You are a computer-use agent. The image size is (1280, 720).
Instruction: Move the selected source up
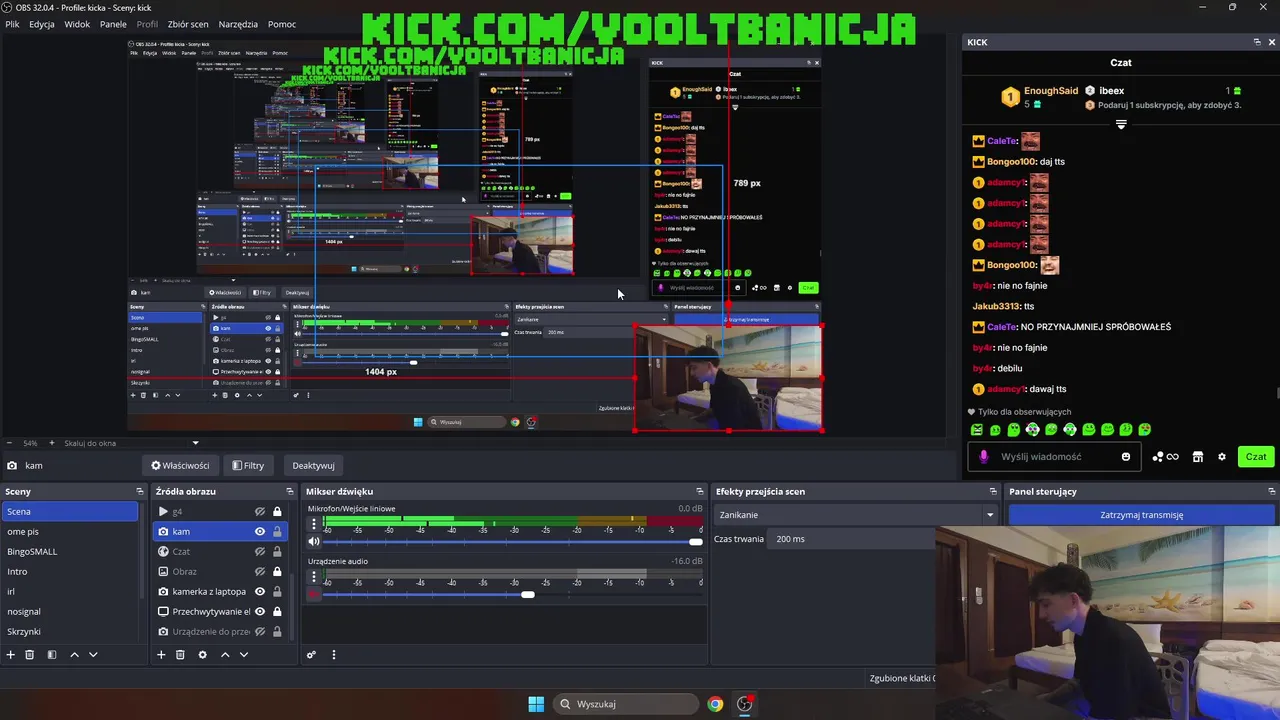tap(225, 655)
